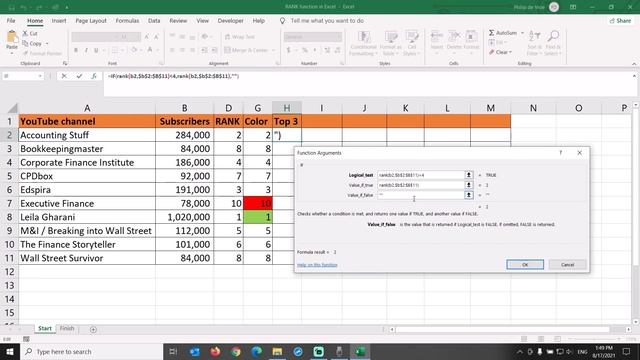The width and height of the screenshot is (640, 360).
Task: Click the Tell me what you want to do box
Action: (x=327, y=21)
